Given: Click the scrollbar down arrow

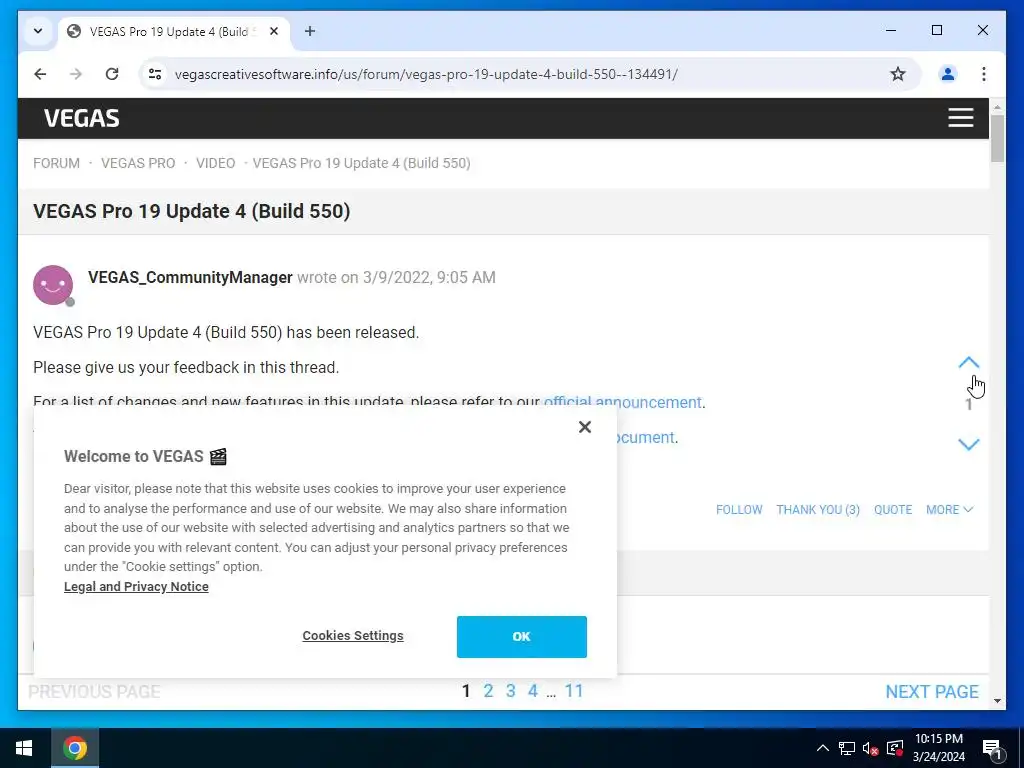Looking at the screenshot, I should [997, 701].
